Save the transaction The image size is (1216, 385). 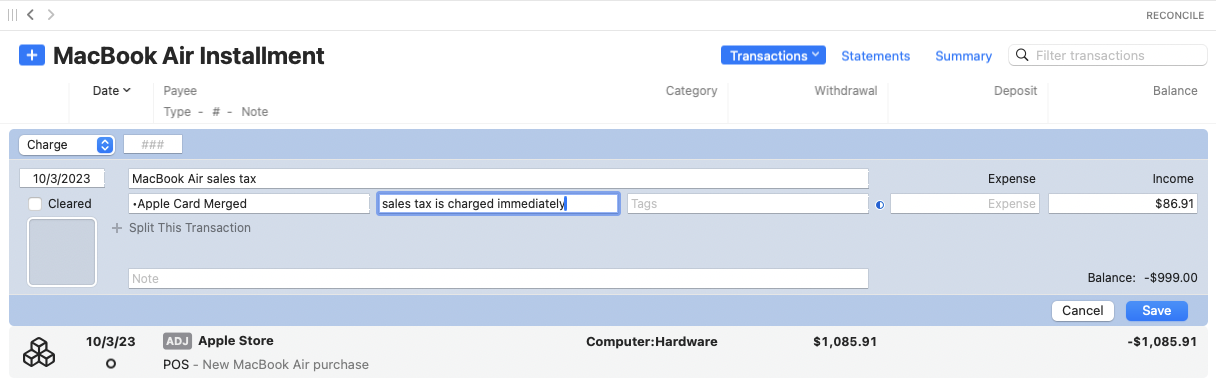pos(1156,311)
